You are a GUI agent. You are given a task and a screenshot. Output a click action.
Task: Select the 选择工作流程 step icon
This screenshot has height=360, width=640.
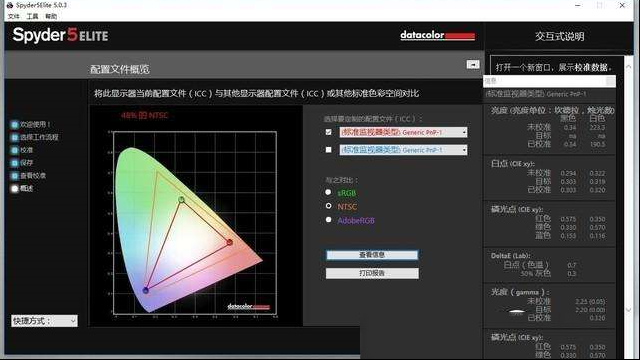coord(15,137)
